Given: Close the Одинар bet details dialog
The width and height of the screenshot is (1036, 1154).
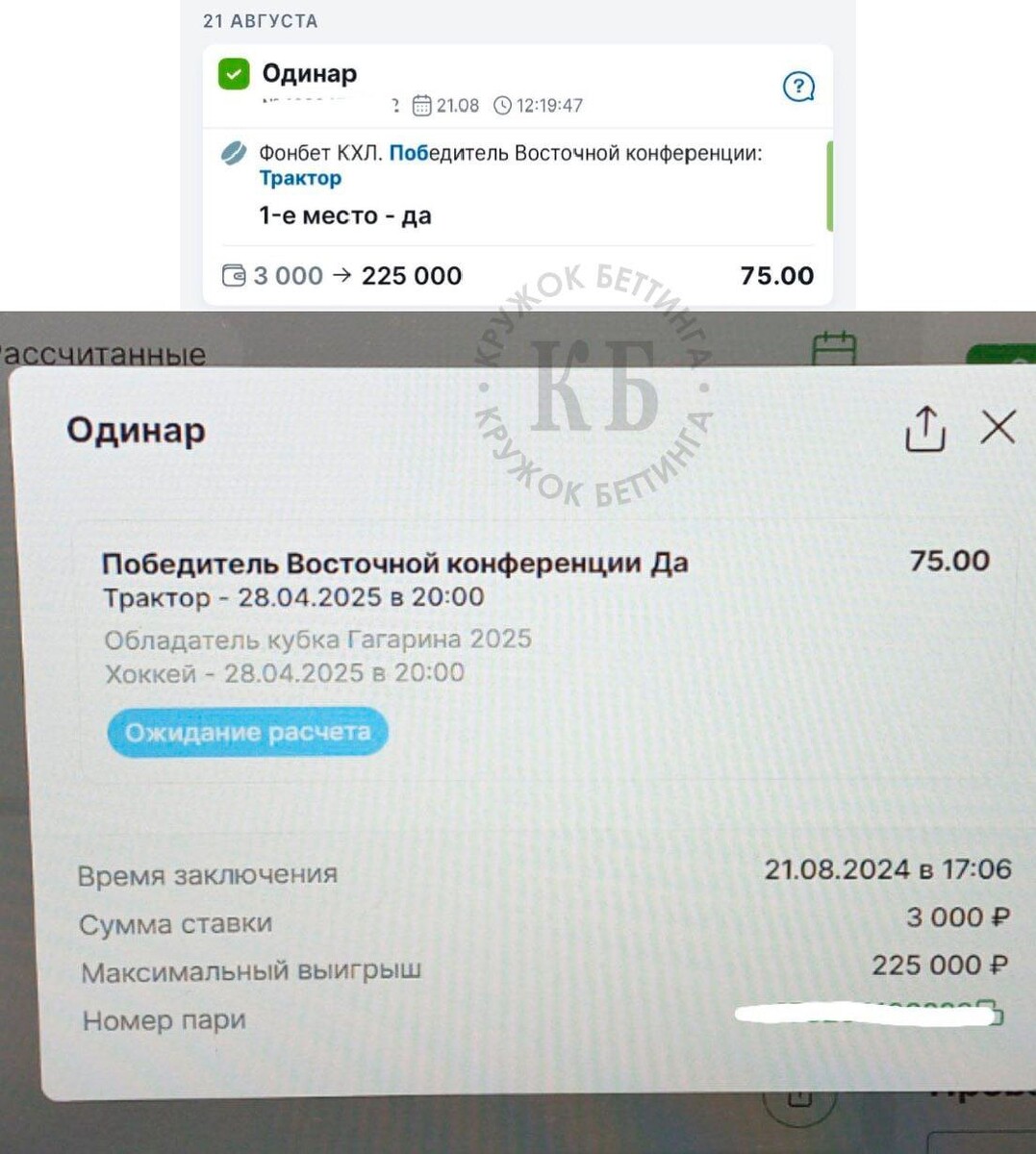Looking at the screenshot, I should coord(998,427).
